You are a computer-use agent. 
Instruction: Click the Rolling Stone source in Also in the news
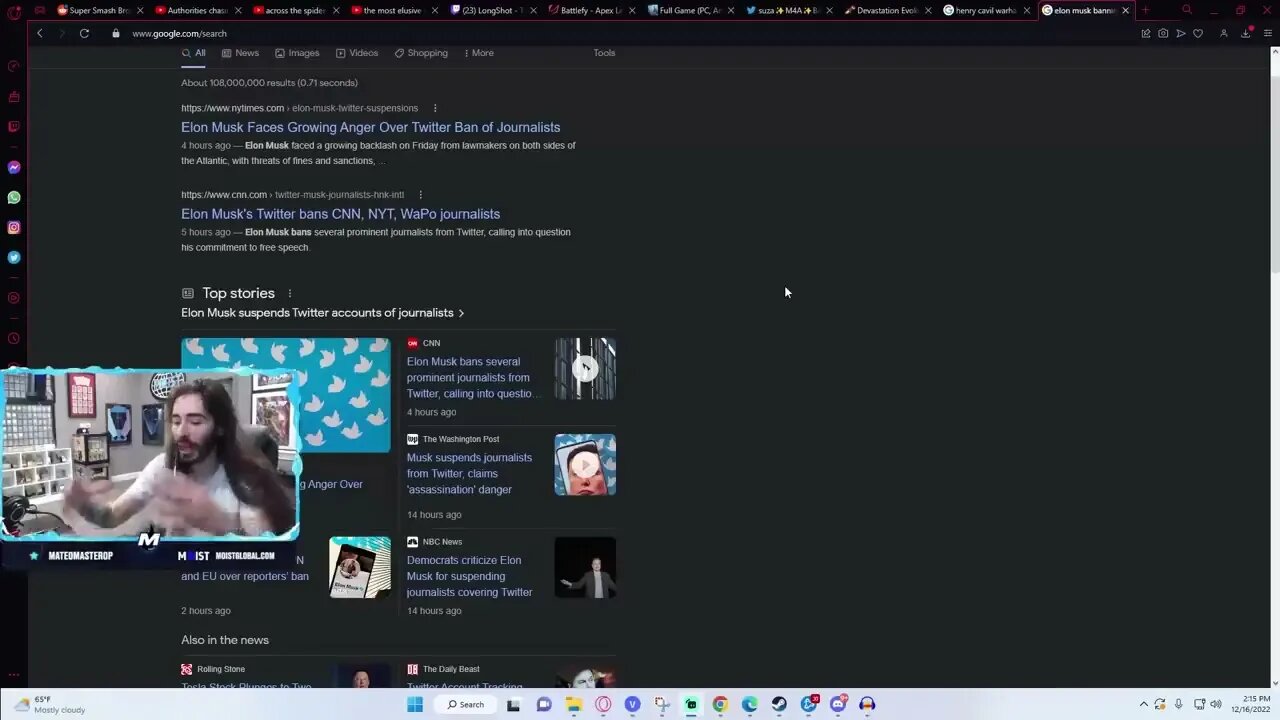pyautogui.click(x=213, y=669)
